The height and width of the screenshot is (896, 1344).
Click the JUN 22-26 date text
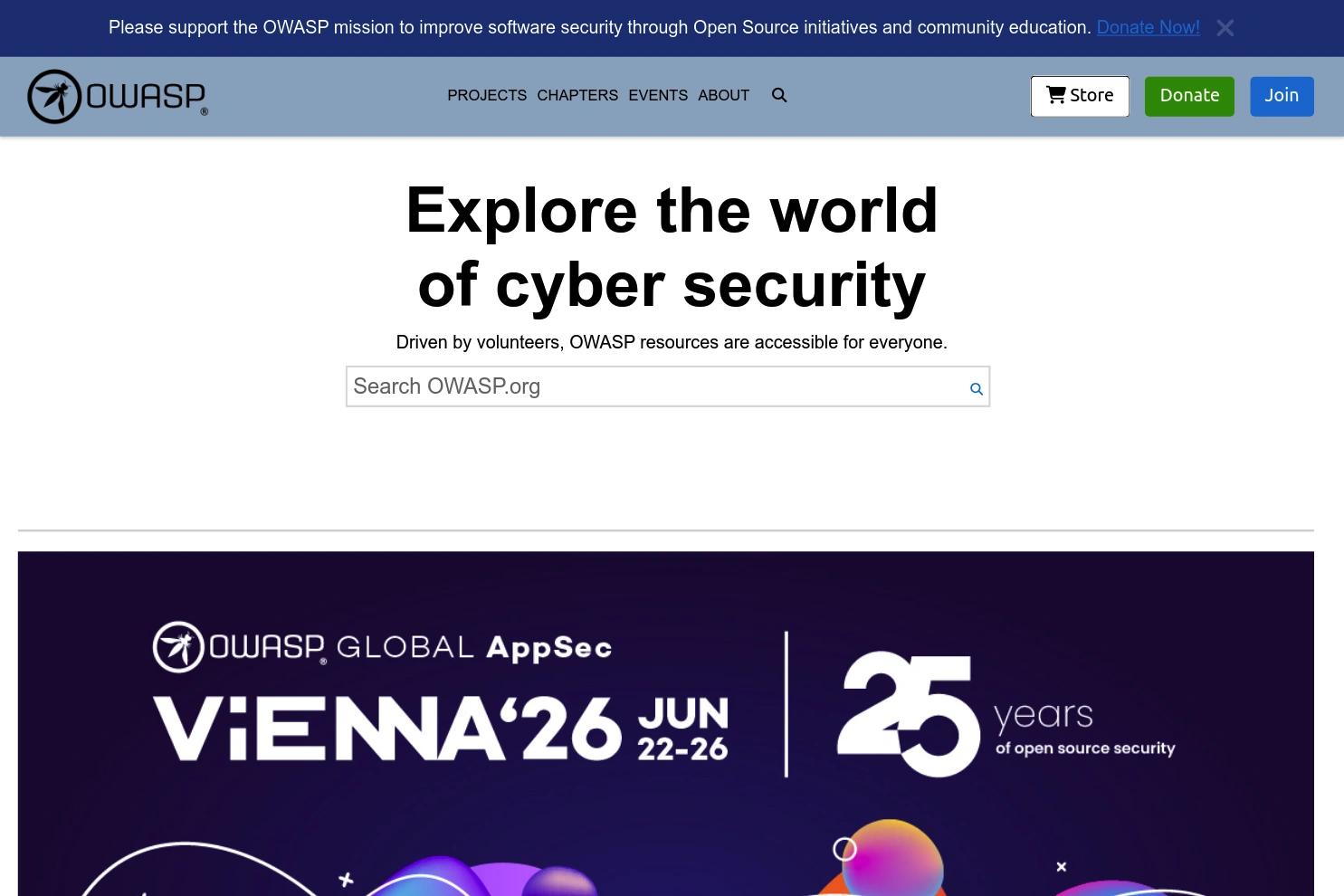click(x=683, y=729)
